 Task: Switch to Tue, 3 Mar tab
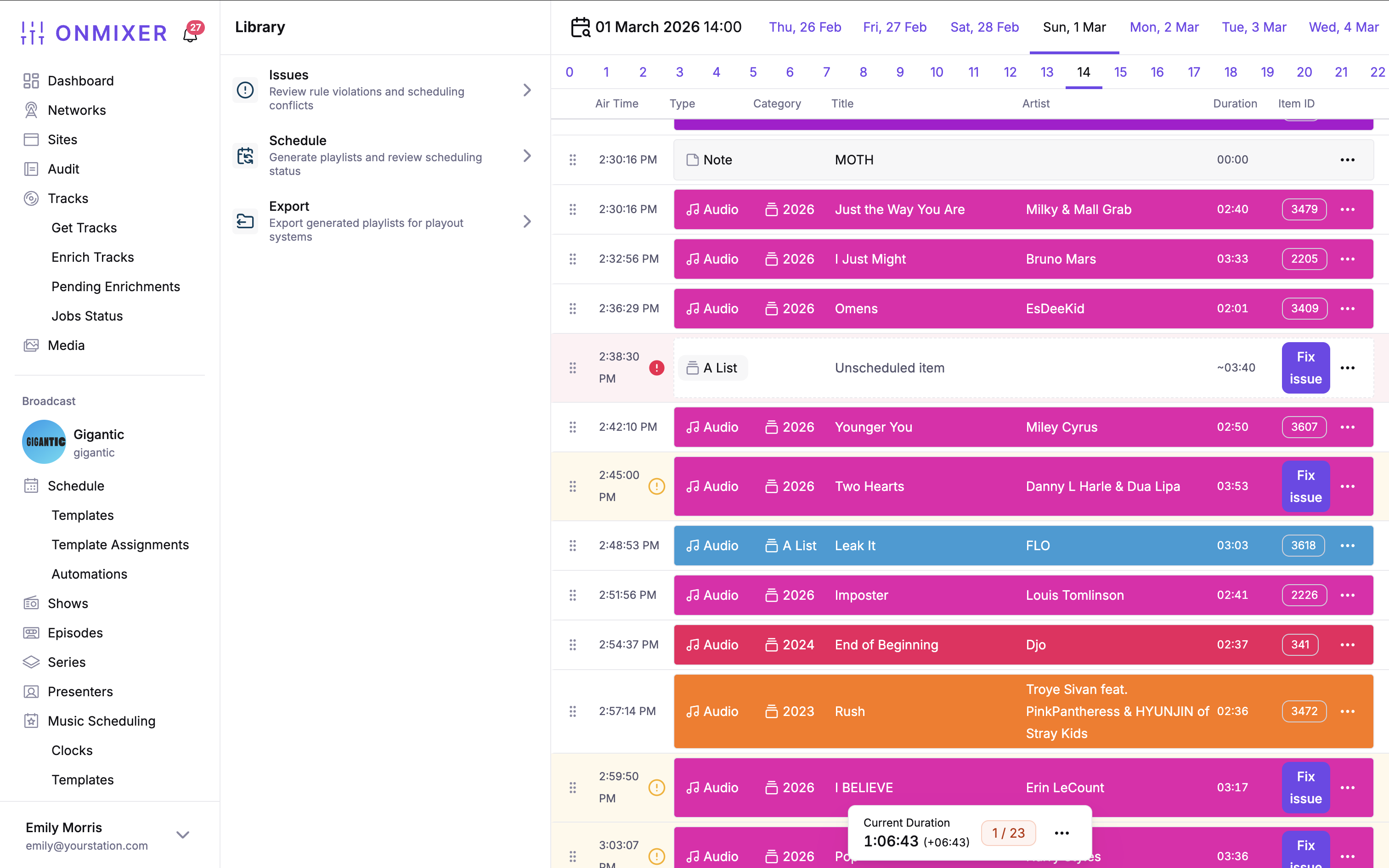(1253, 27)
